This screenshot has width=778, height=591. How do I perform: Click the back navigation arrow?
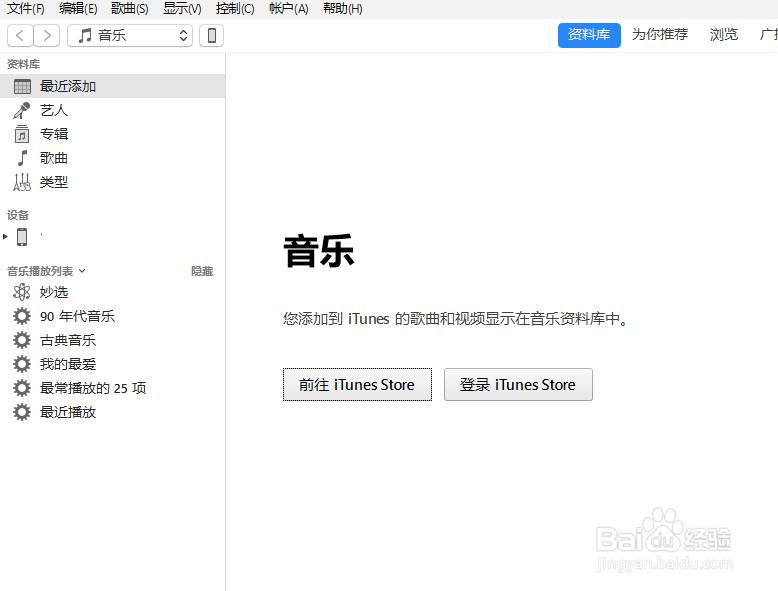pyautogui.click(x=20, y=35)
